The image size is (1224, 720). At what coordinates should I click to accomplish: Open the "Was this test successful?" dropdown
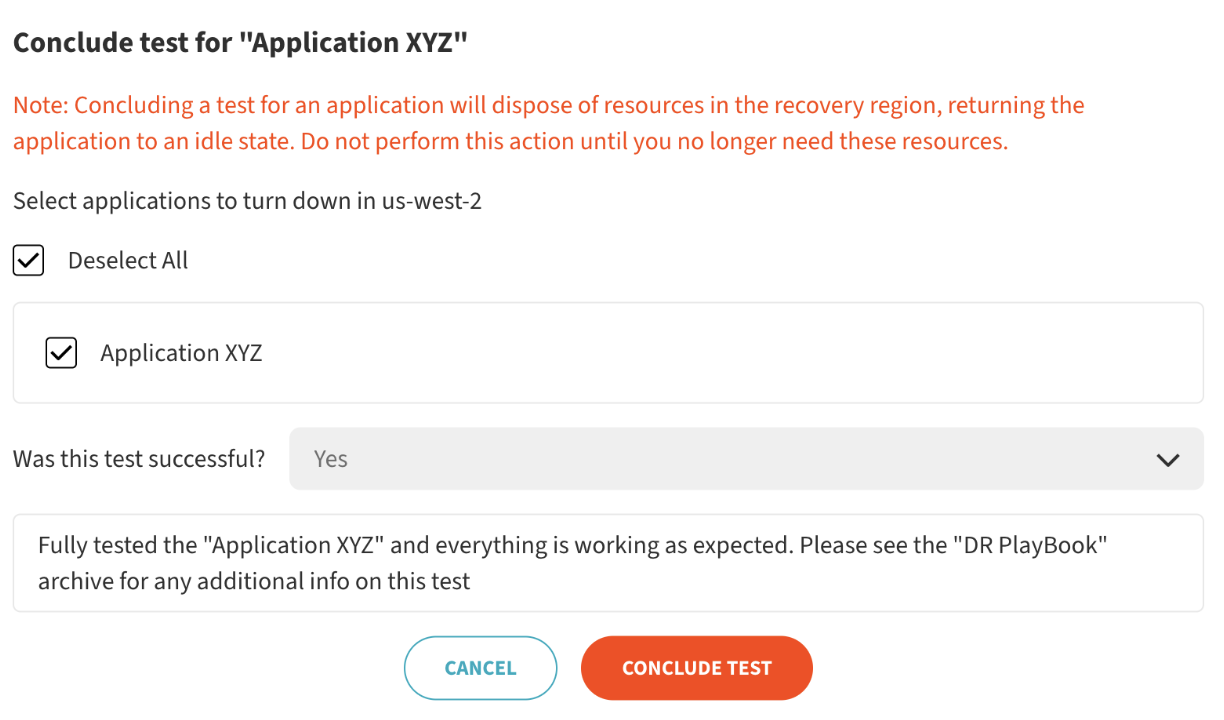click(x=745, y=459)
